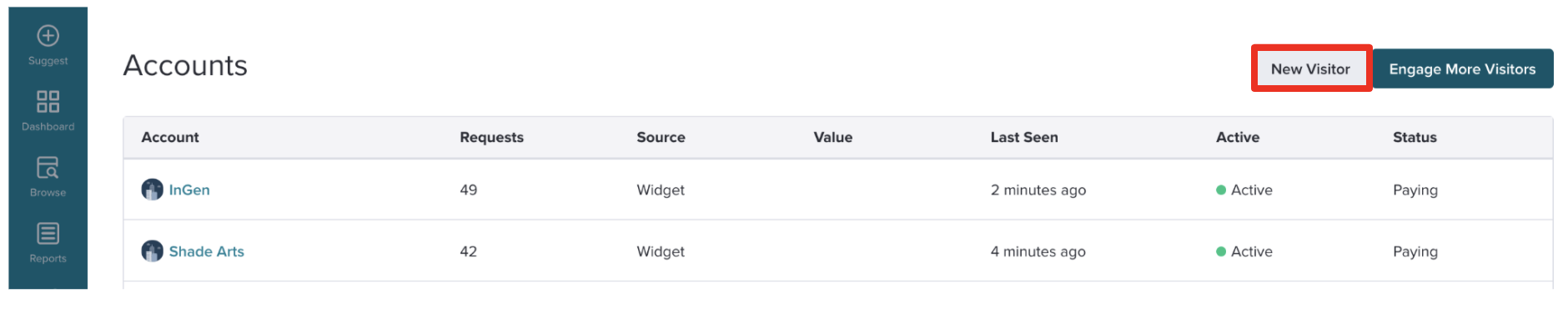The image size is (1568, 314).
Task: Select the Paying status of InGen row
Action: click(x=1415, y=190)
